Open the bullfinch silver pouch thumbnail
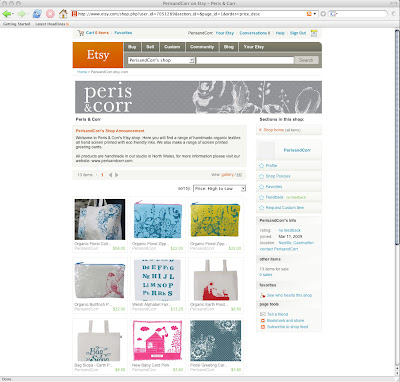The image size is (400, 382). pos(100,280)
